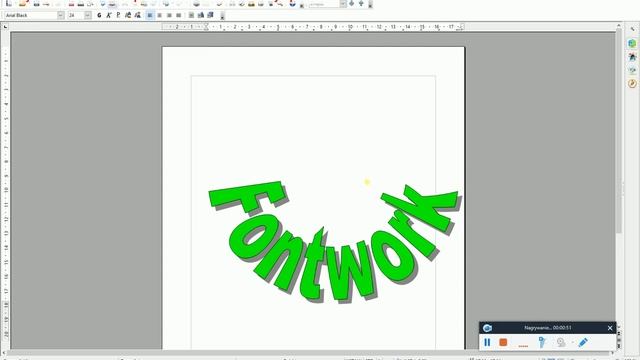The width and height of the screenshot is (640, 360).
Task: Click the recorder logo icon in title bar
Action: (x=487, y=328)
